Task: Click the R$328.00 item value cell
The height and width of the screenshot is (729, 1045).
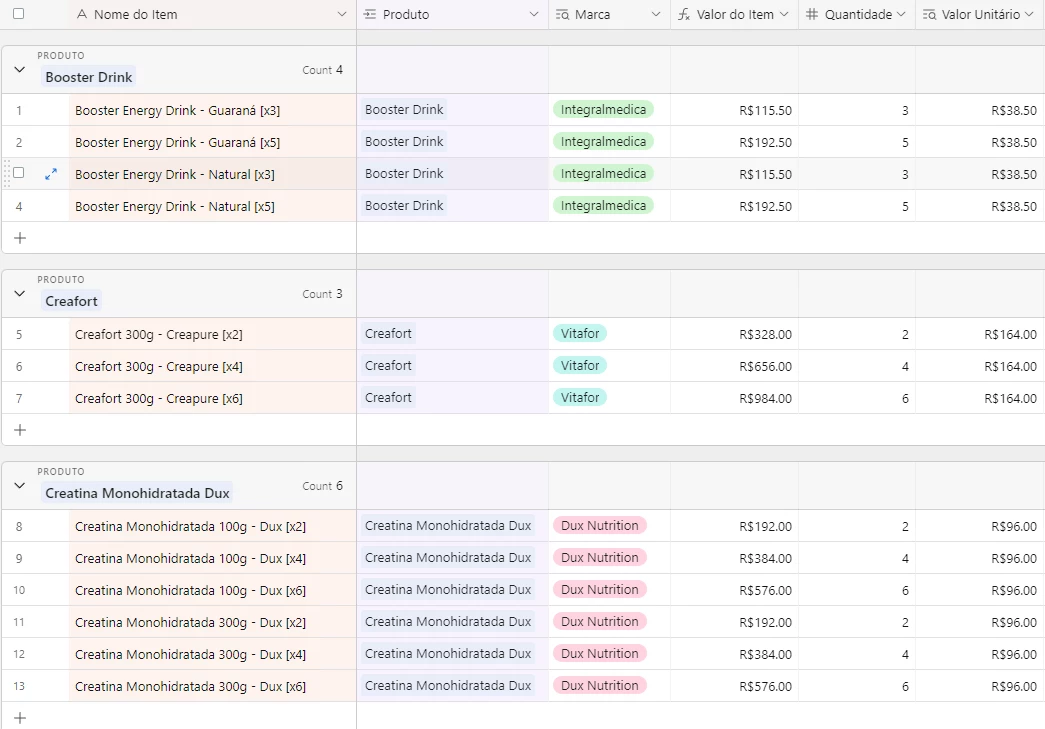Action: click(x=734, y=334)
